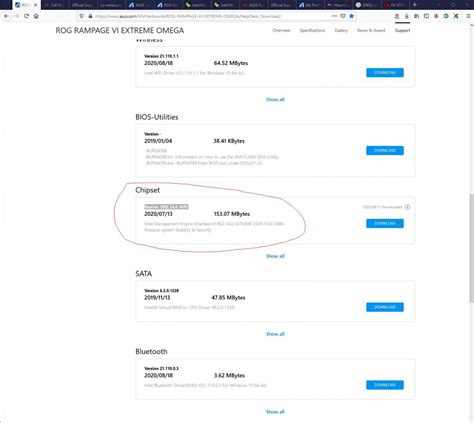Open the page actions three-dot menu
474x423 pixels.
334,16
